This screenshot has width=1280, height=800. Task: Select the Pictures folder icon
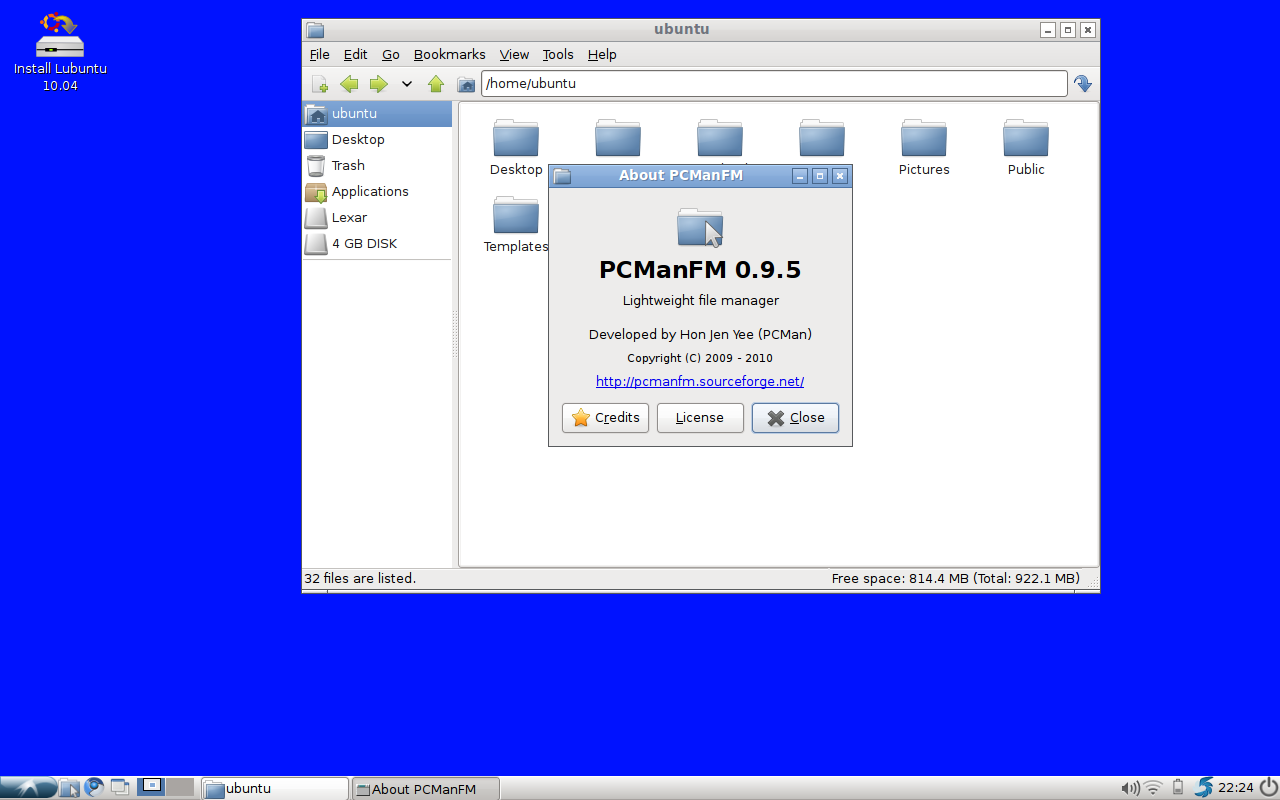pyautogui.click(x=924, y=138)
